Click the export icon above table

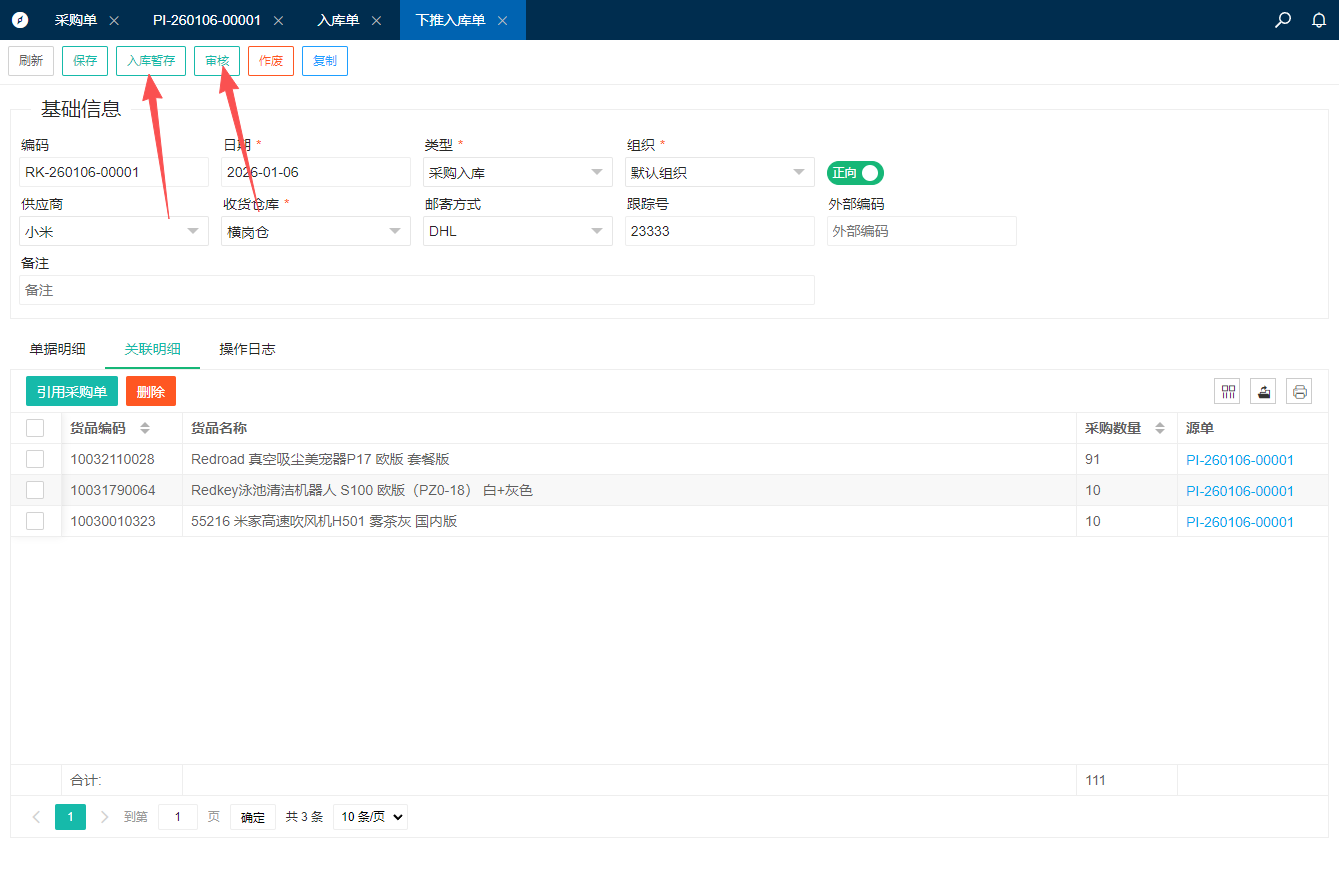coord(1263,392)
